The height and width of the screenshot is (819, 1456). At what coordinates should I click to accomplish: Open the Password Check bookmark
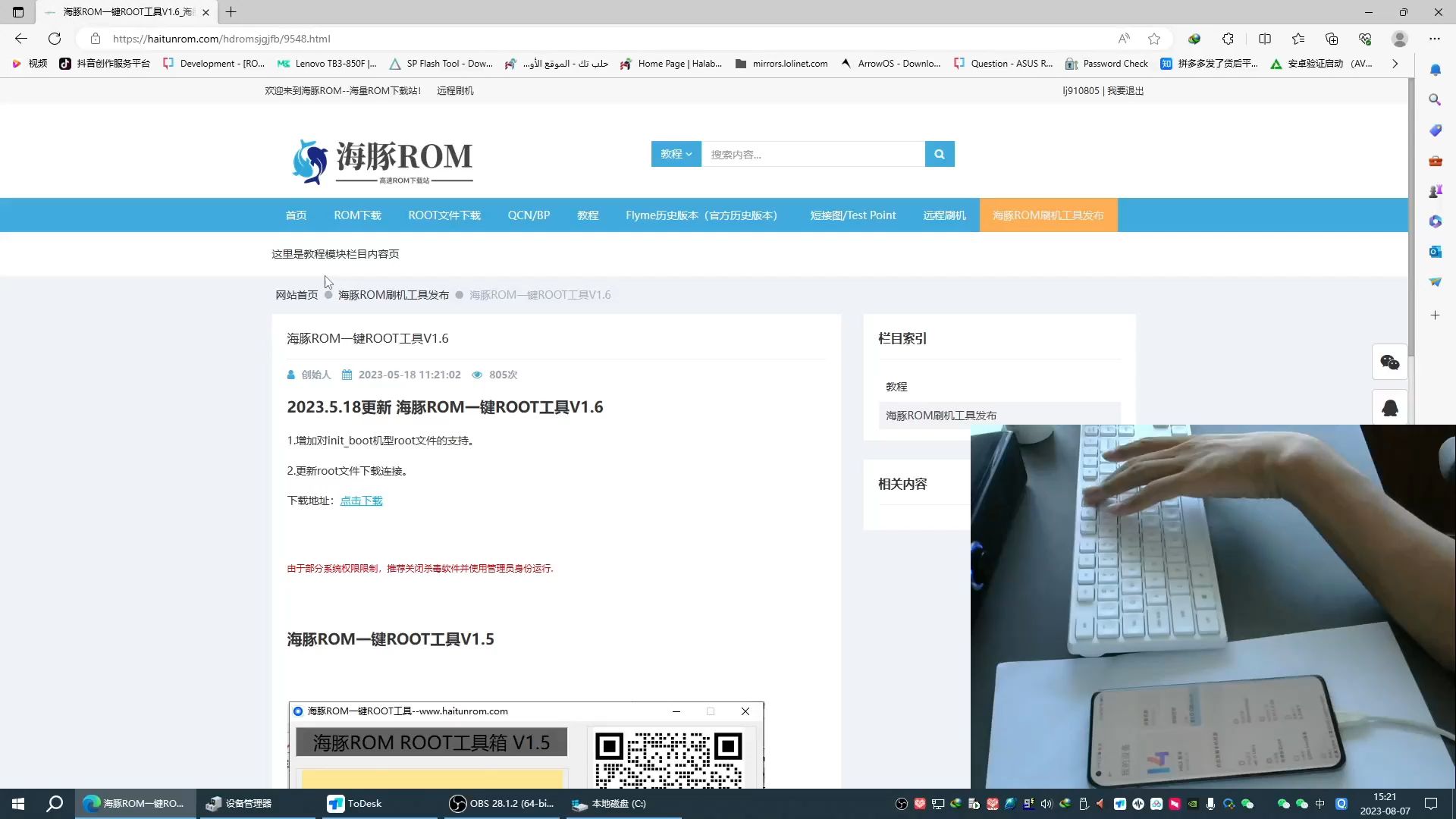point(1106,64)
